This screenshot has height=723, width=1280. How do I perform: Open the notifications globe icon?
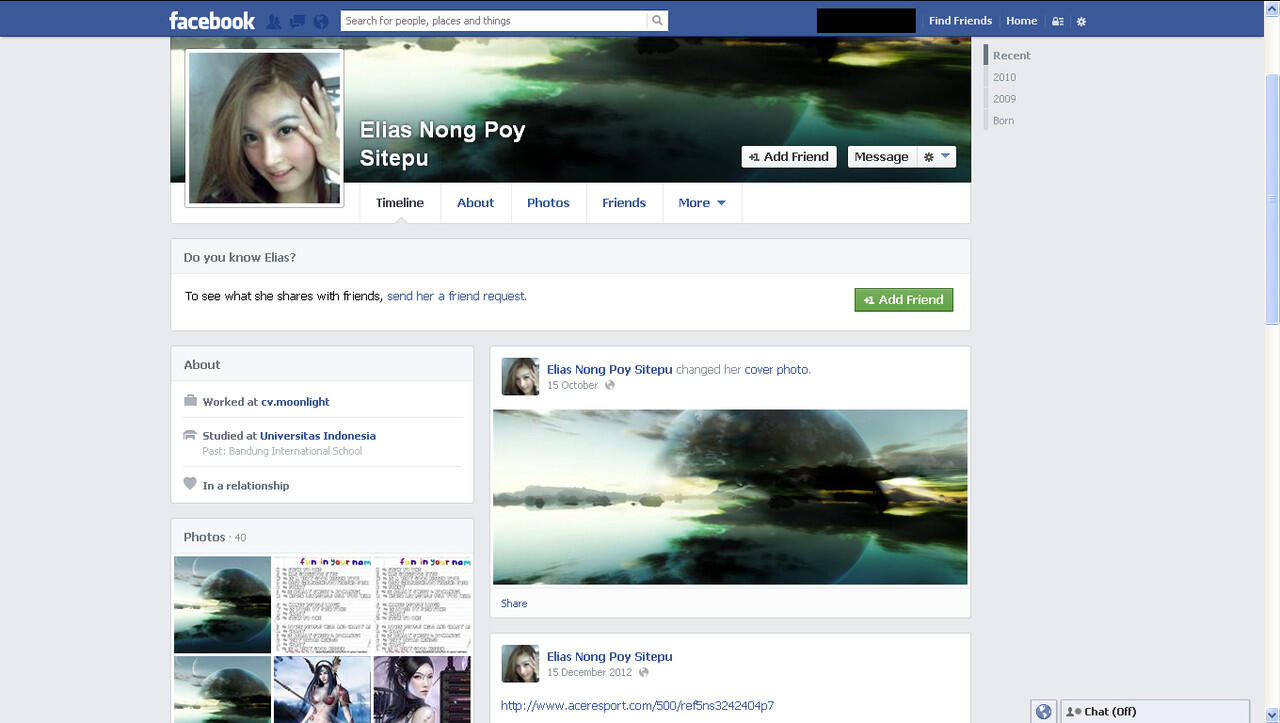tap(321, 21)
